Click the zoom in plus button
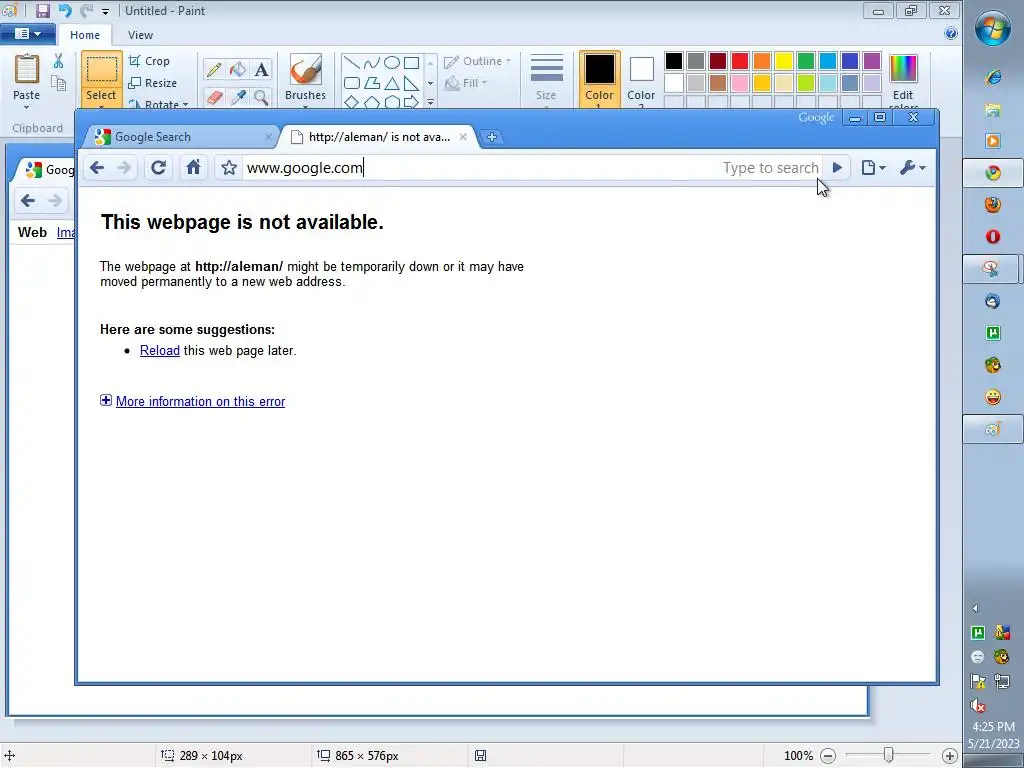 click(950, 756)
